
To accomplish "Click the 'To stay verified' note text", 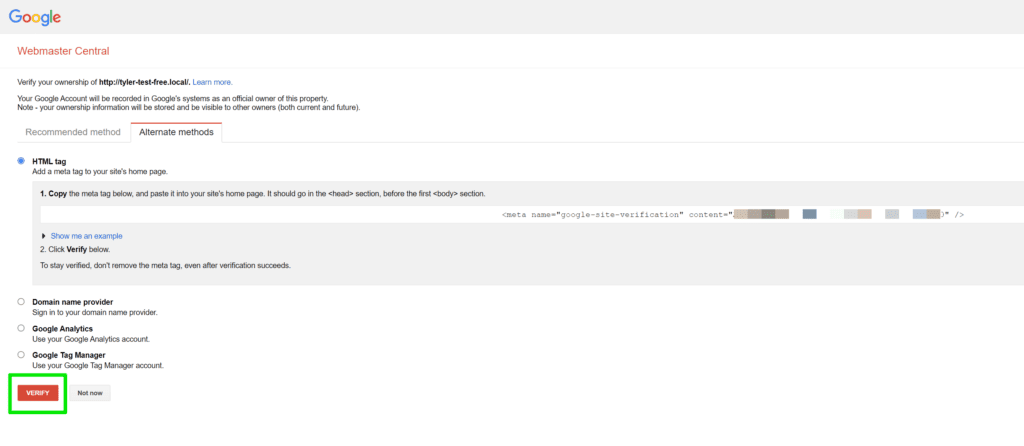I will [x=165, y=266].
